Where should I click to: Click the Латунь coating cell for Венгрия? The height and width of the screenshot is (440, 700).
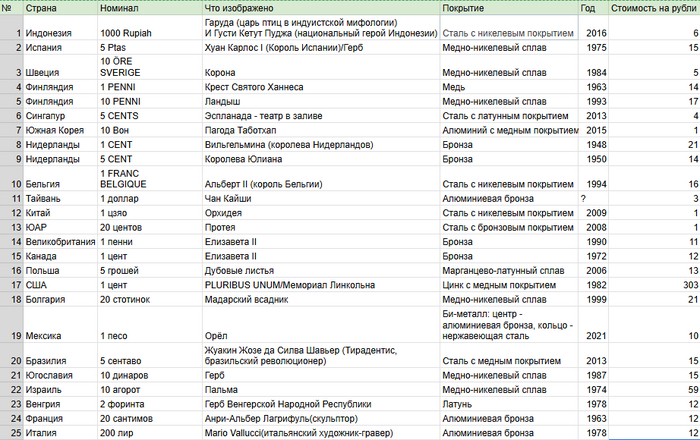click(x=509, y=404)
